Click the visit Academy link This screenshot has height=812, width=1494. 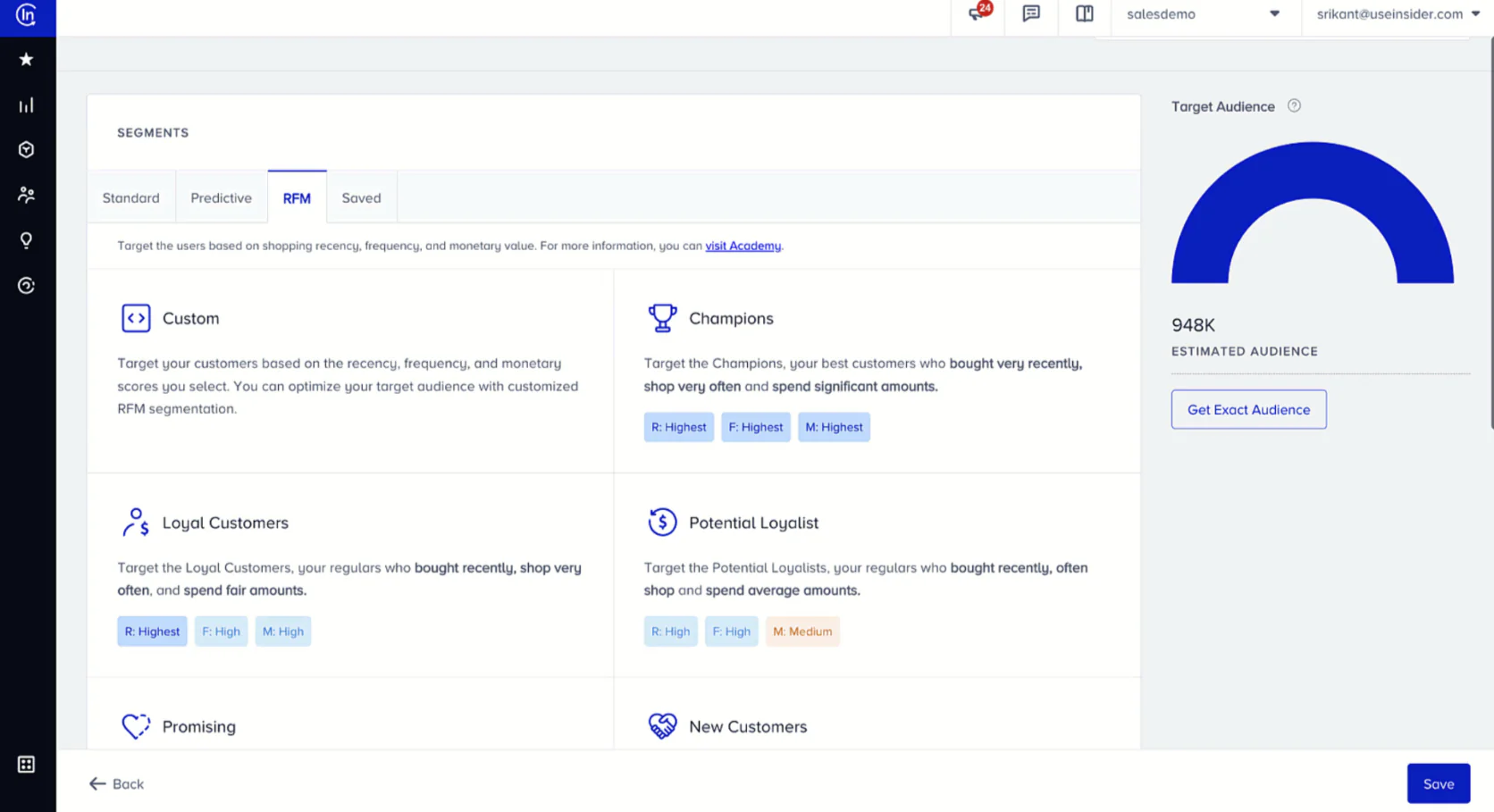[x=743, y=246]
